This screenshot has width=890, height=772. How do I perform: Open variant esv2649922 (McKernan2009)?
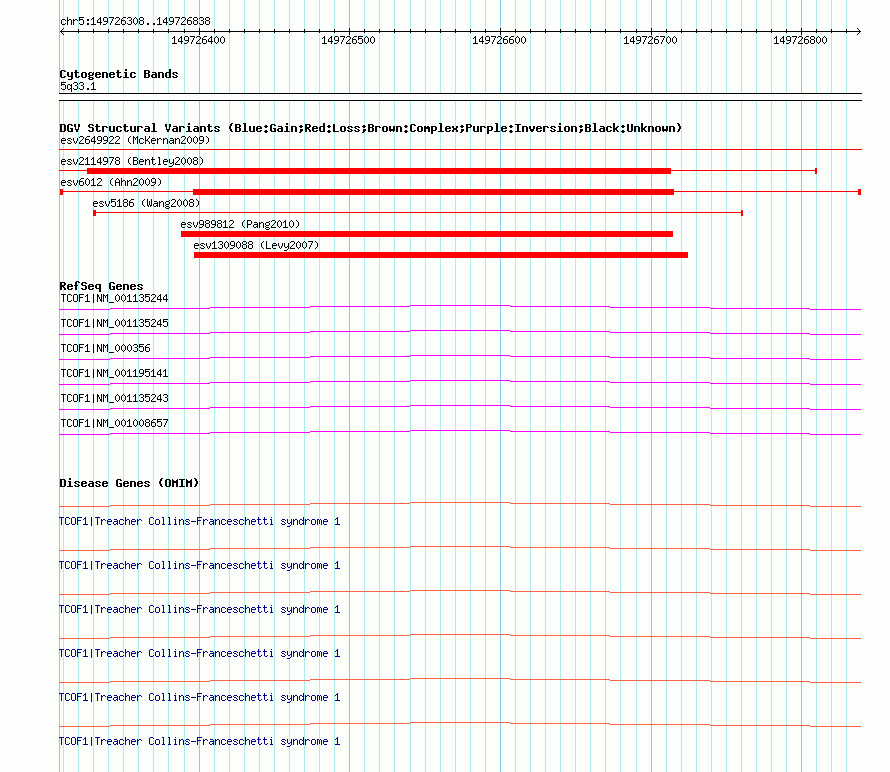tap(135, 140)
